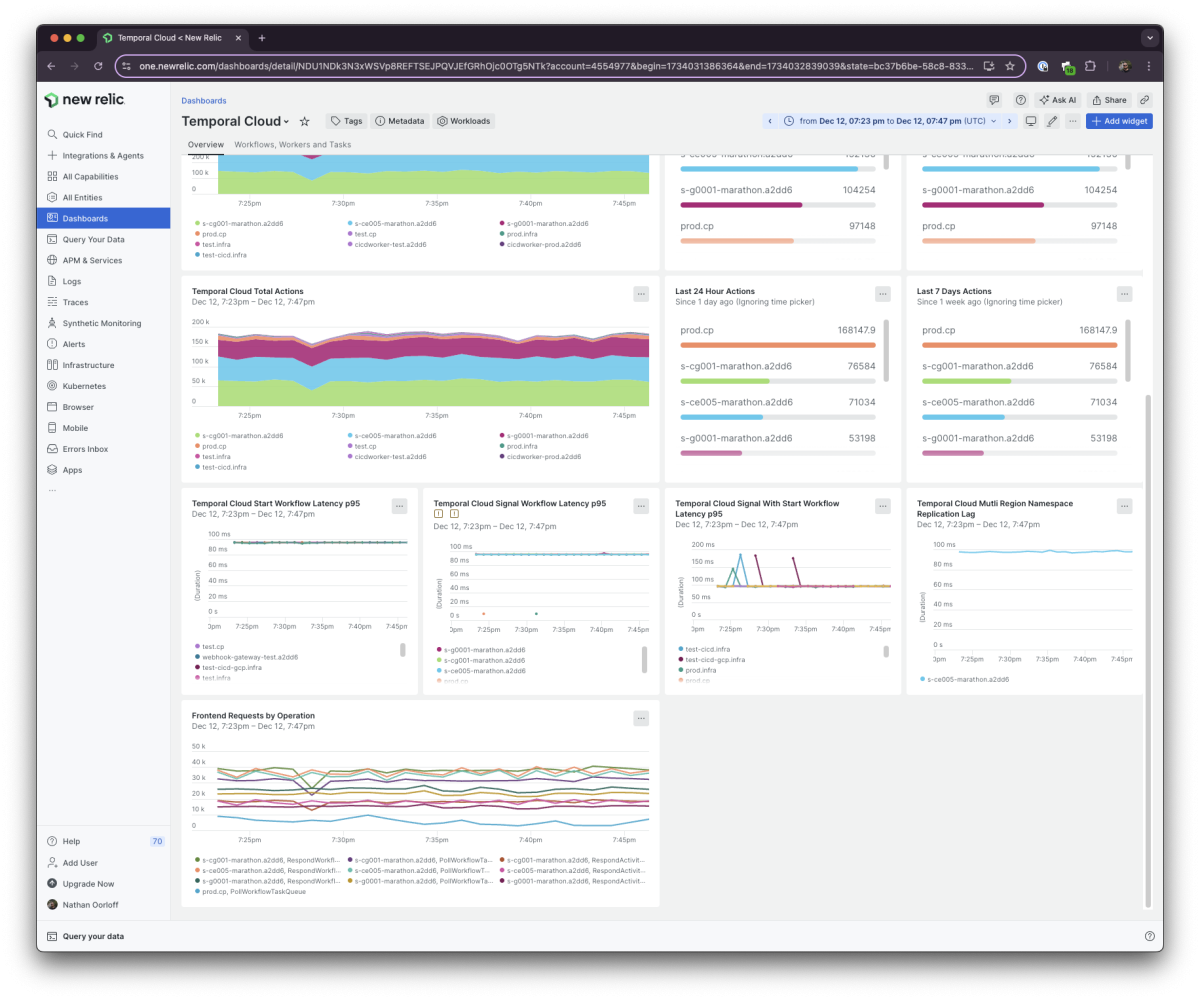Click the Last 24 Hour Actions list scrollbar

(887, 350)
